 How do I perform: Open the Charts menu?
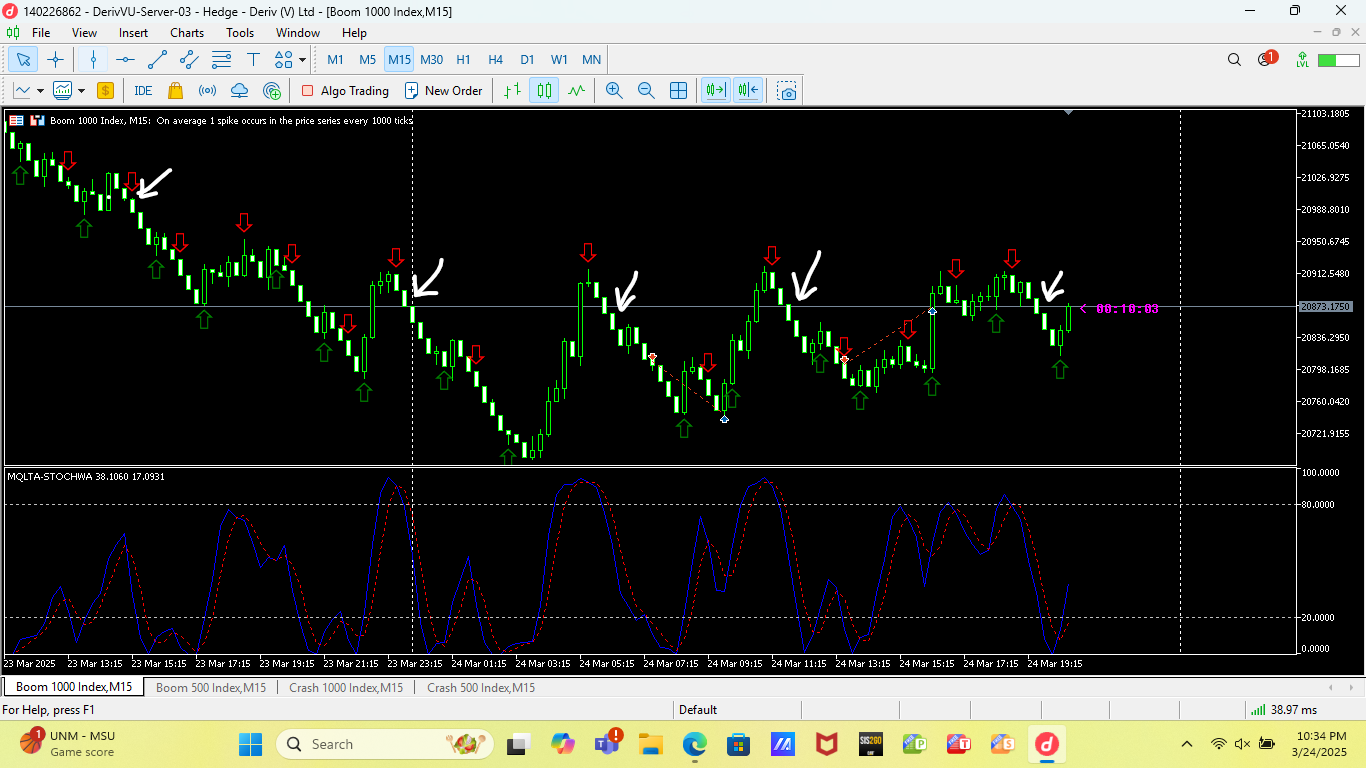(x=186, y=32)
